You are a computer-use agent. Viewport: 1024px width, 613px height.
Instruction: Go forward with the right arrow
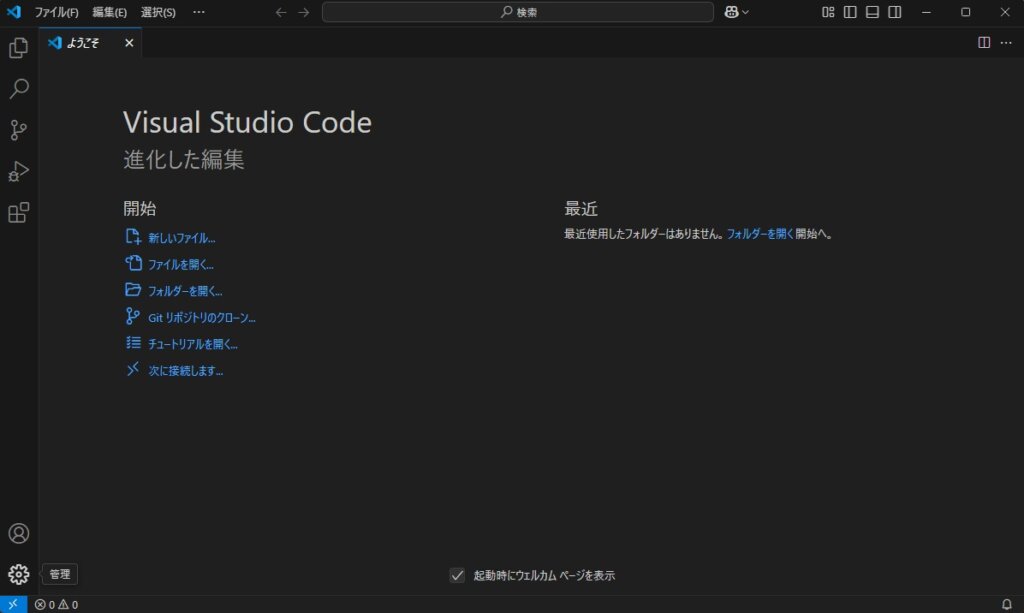(304, 12)
